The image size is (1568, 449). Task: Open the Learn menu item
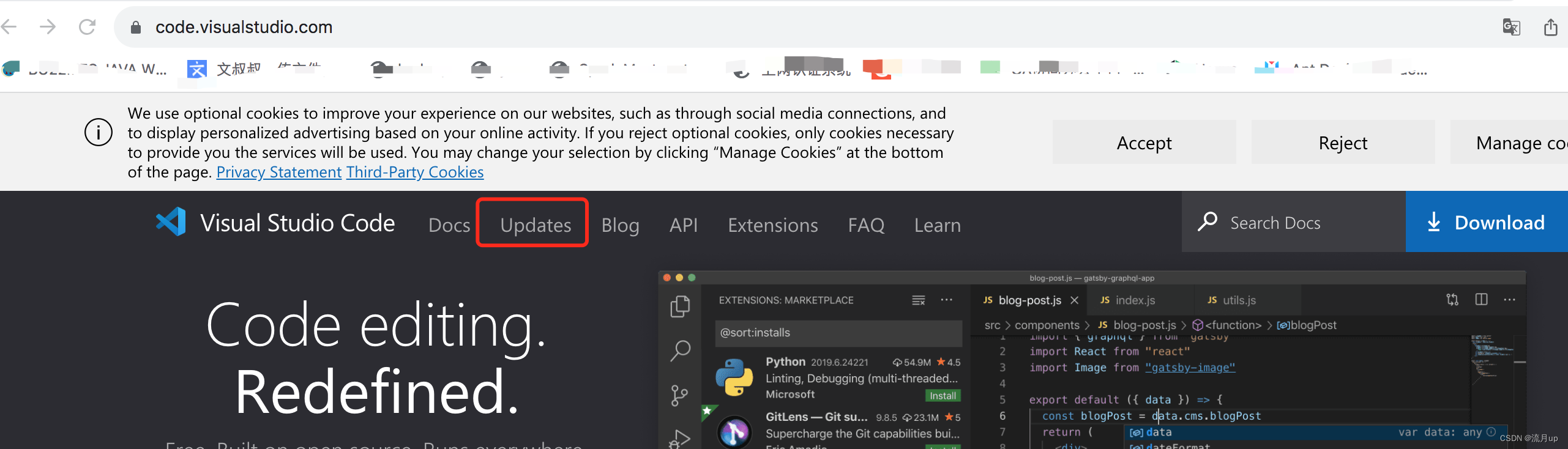[937, 225]
